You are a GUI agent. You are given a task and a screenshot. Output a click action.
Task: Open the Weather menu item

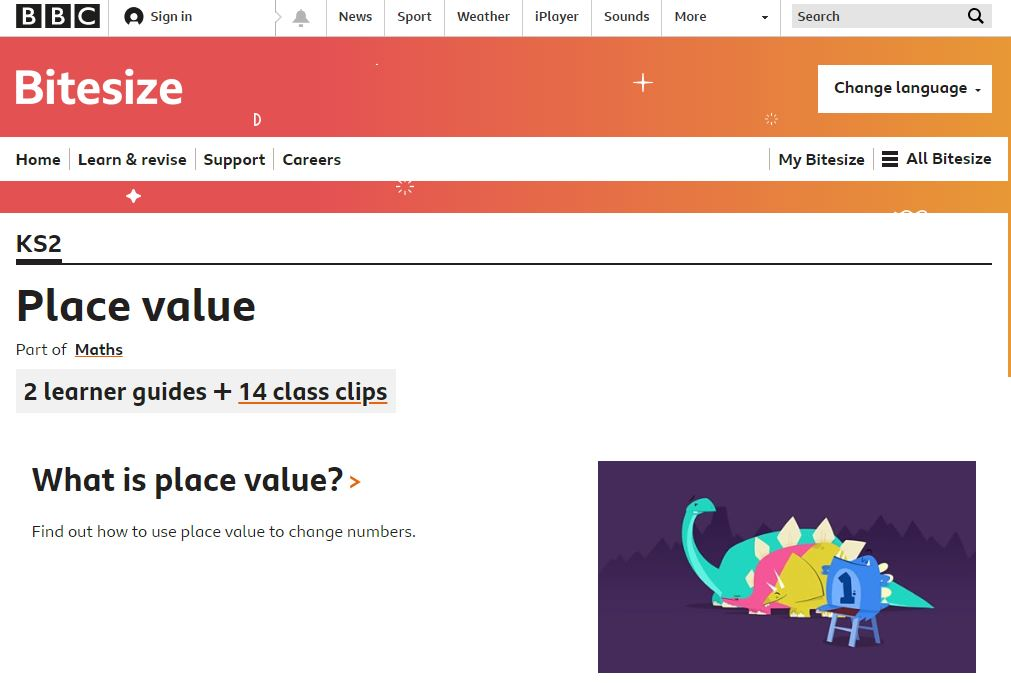(x=483, y=17)
